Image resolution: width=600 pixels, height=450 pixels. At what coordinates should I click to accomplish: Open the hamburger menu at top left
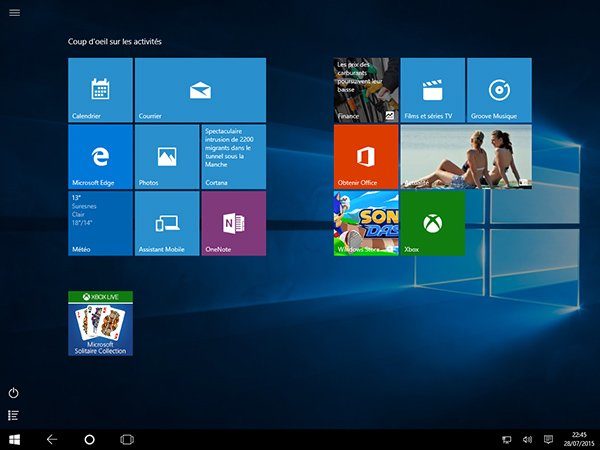15,13
